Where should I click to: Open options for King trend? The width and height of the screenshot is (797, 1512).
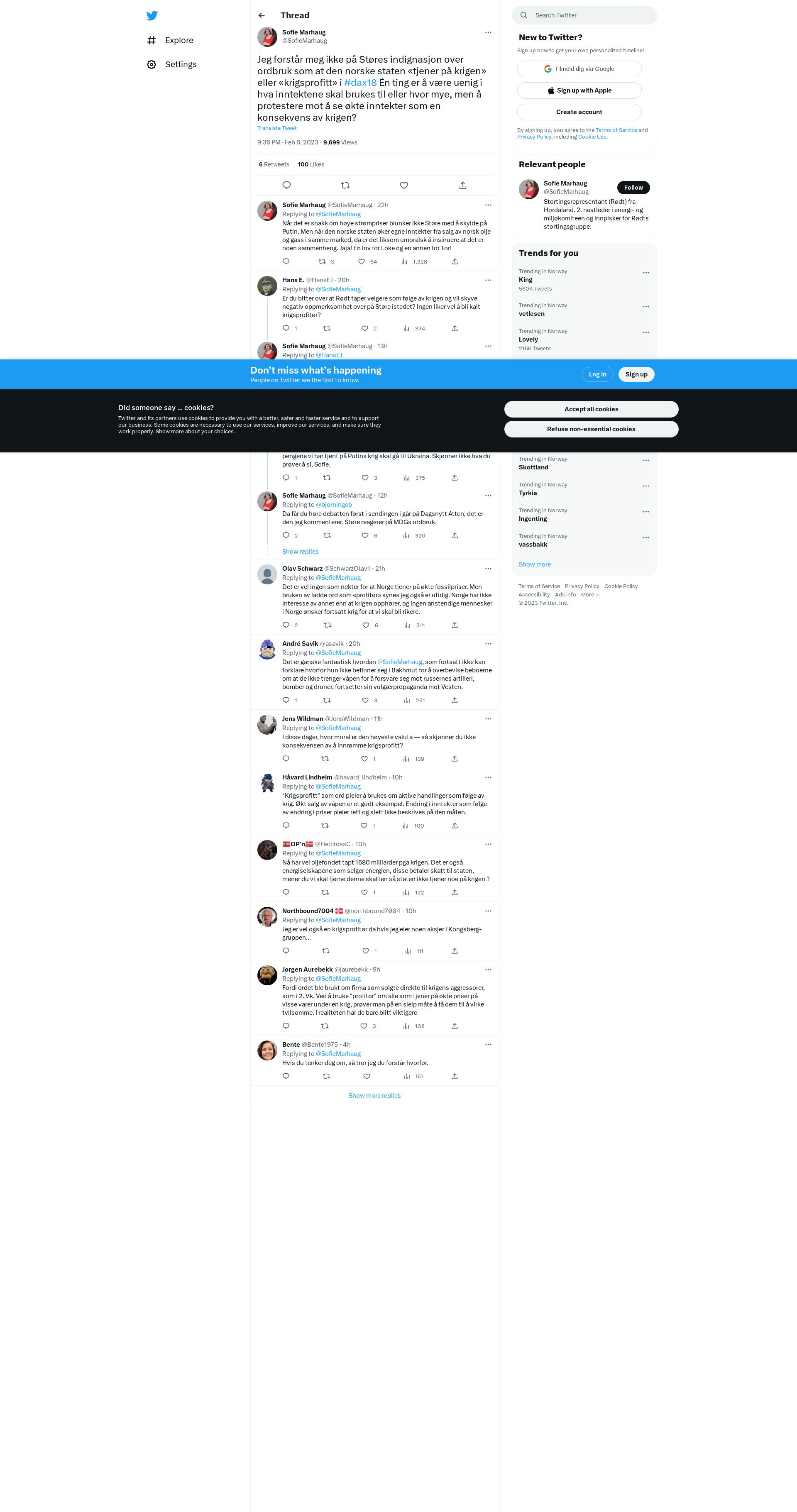point(645,273)
